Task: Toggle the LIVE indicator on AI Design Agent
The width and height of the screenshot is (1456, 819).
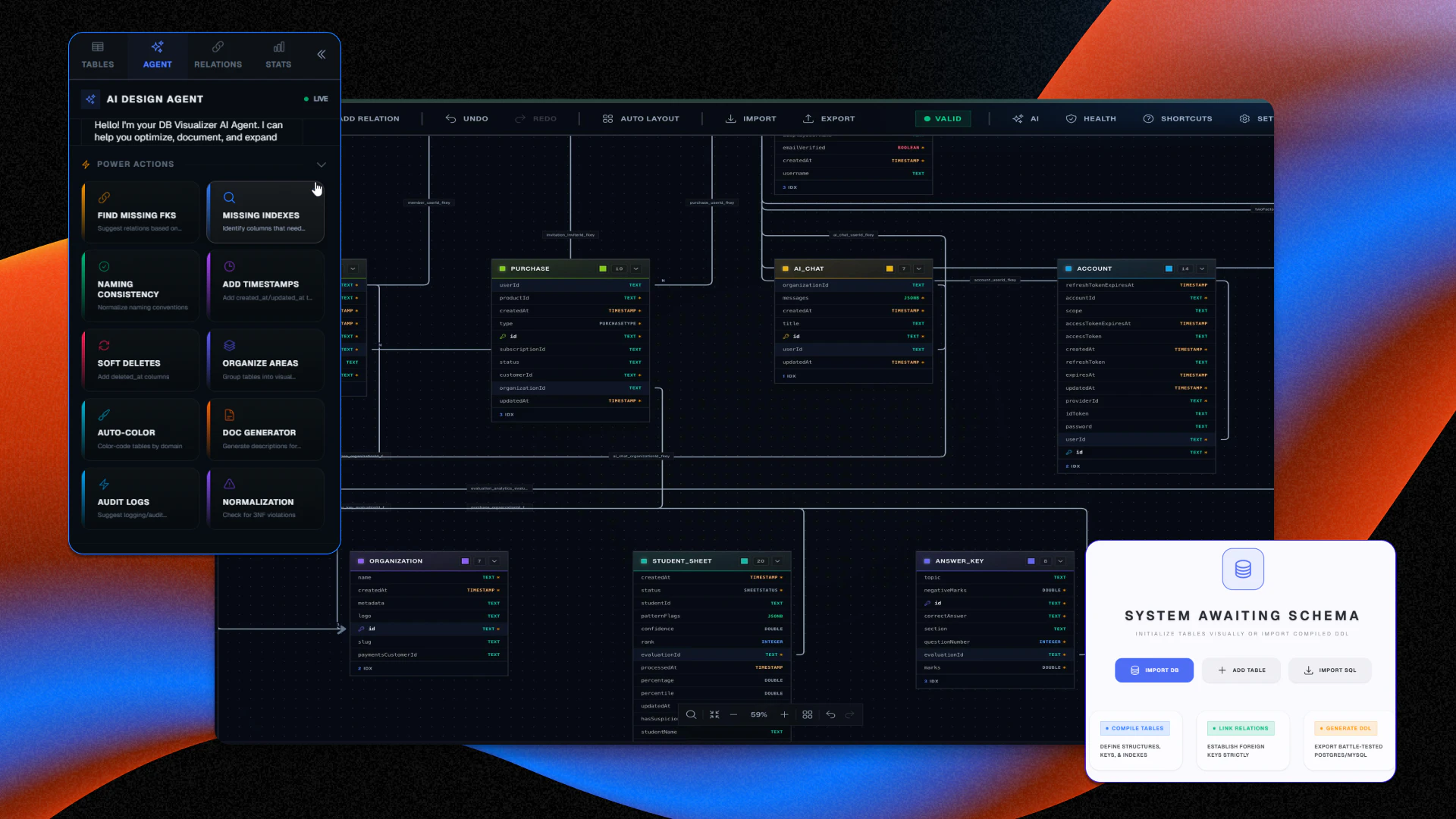Action: coord(315,99)
